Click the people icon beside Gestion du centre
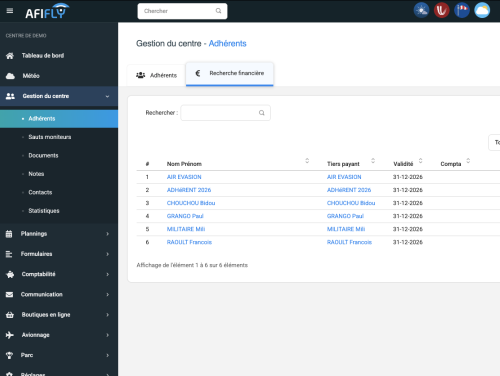 [10, 96]
